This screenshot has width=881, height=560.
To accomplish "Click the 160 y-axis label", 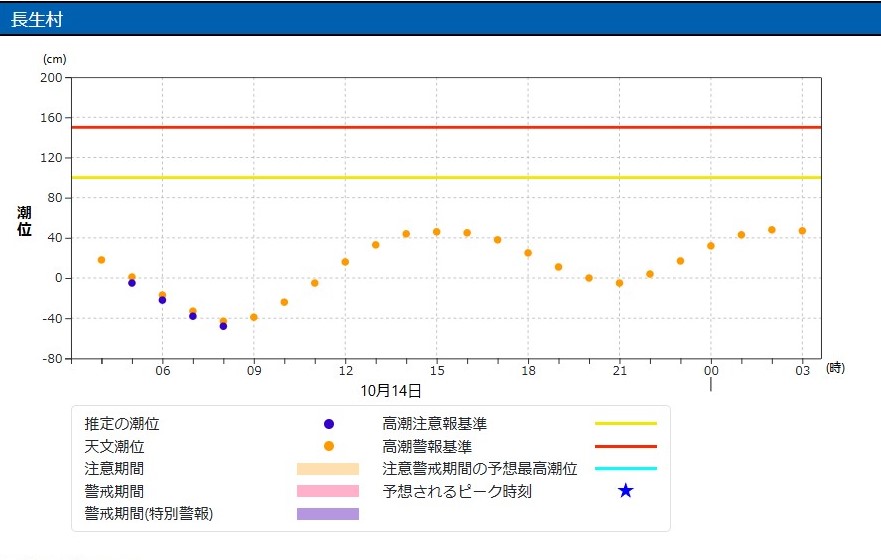I will pyautogui.click(x=51, y=118).
